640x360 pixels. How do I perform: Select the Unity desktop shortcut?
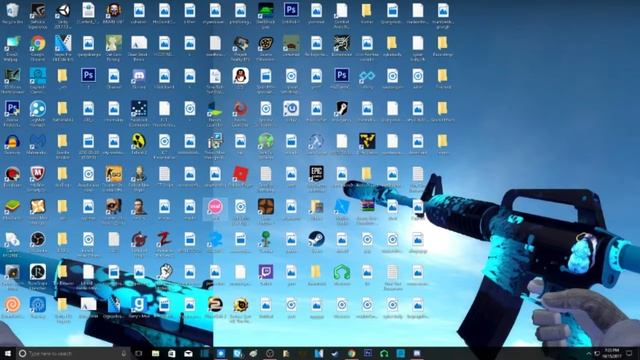point(63,11)
